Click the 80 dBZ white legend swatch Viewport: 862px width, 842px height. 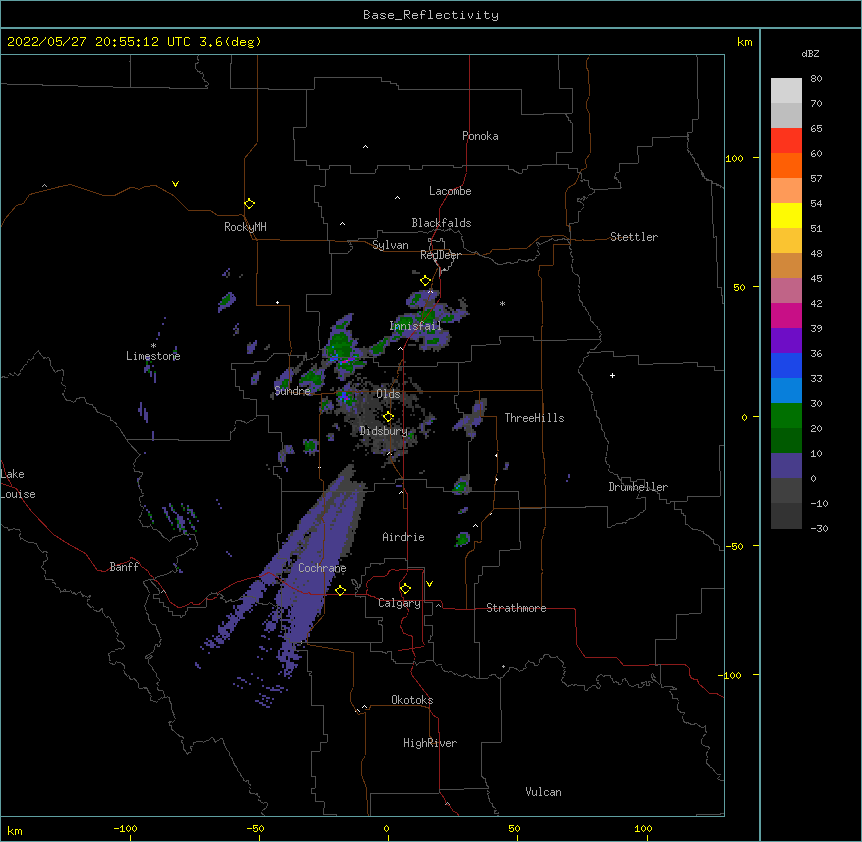(786, 91)
